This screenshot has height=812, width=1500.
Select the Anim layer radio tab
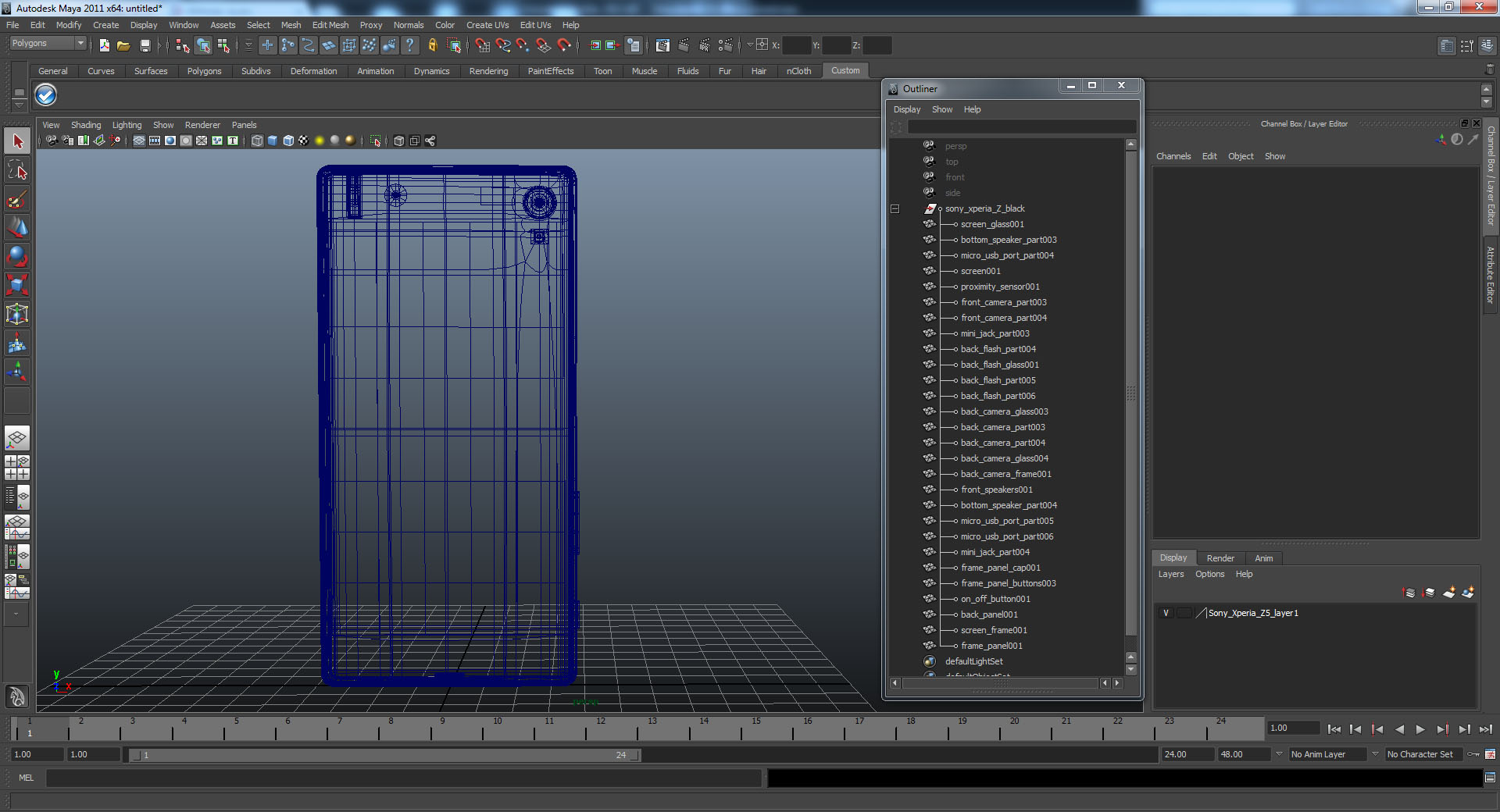(1264, 558)
